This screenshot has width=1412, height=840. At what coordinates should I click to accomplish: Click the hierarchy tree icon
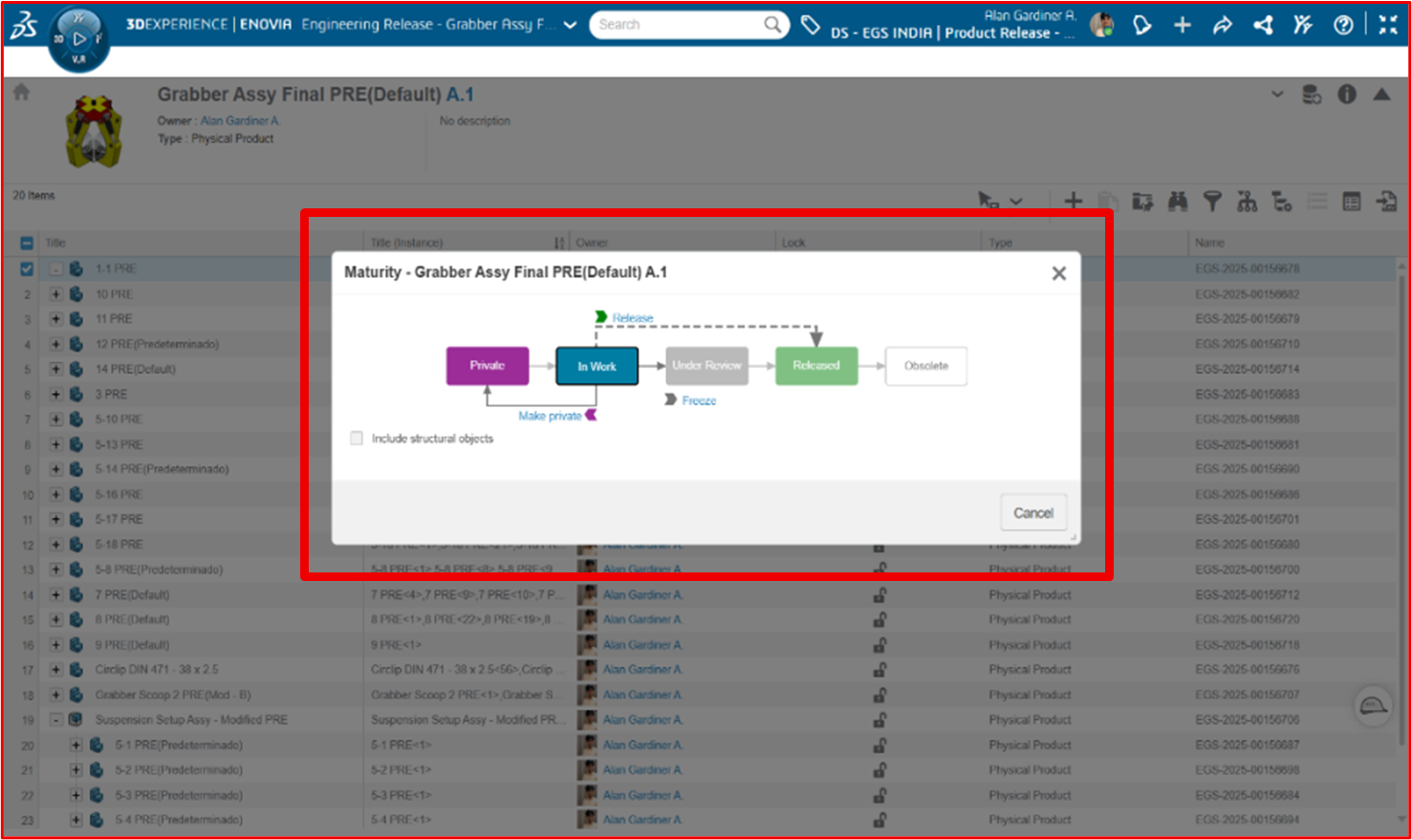(x=1247, y=201)
